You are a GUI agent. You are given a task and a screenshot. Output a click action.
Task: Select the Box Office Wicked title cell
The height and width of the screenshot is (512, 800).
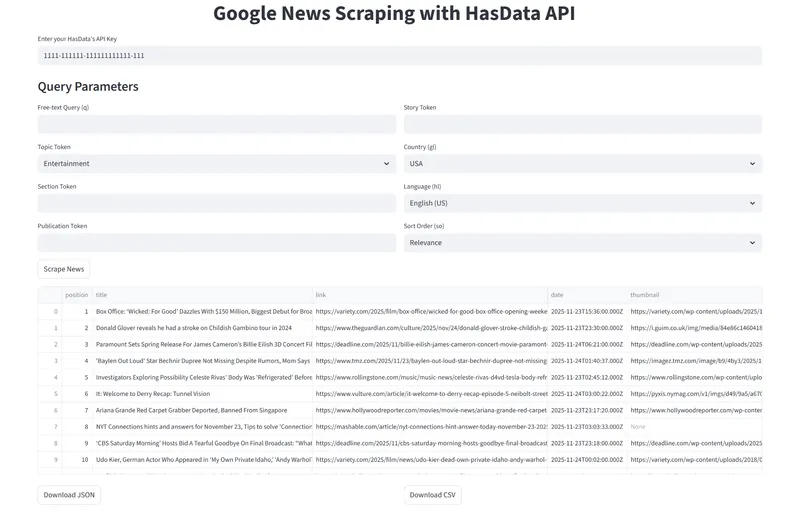(203, 311)
